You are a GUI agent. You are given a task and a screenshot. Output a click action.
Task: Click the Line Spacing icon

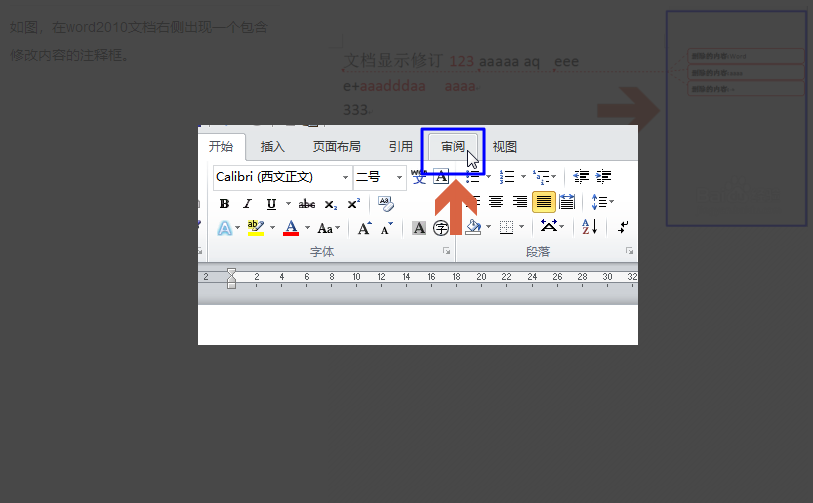click(x=599, y=202)
